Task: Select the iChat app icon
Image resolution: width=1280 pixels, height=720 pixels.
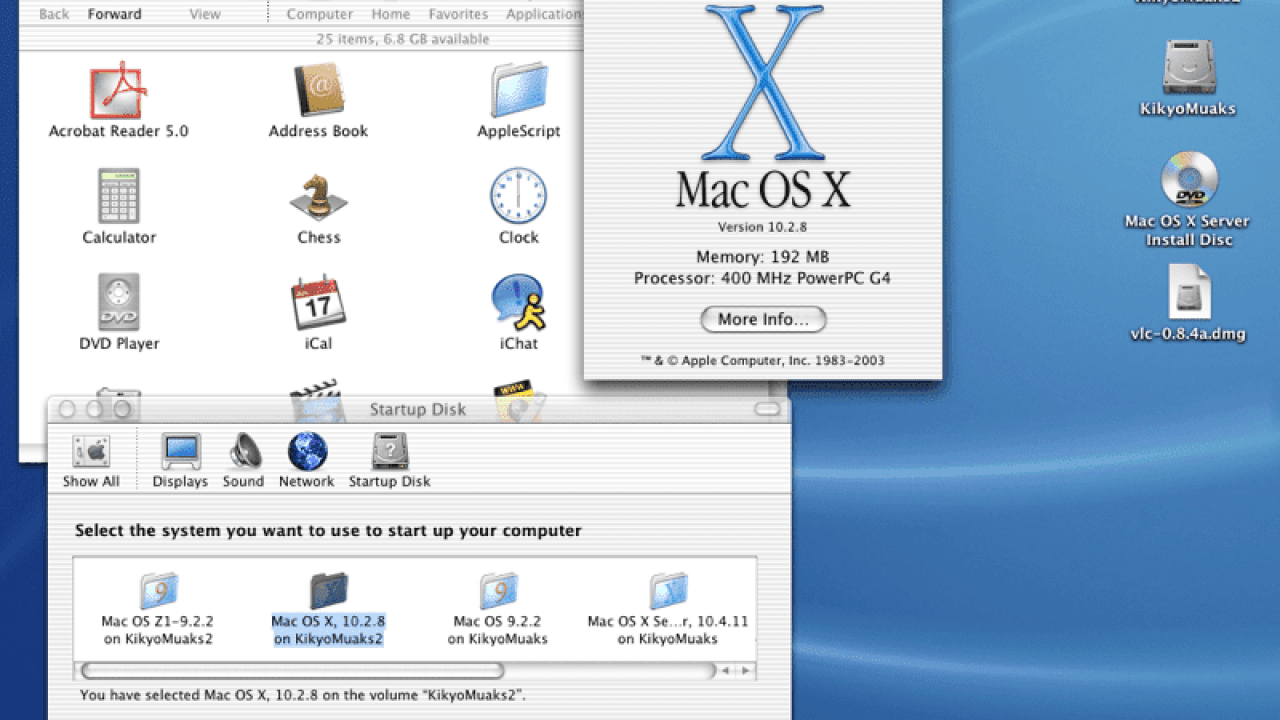Action: click(519, 303)
